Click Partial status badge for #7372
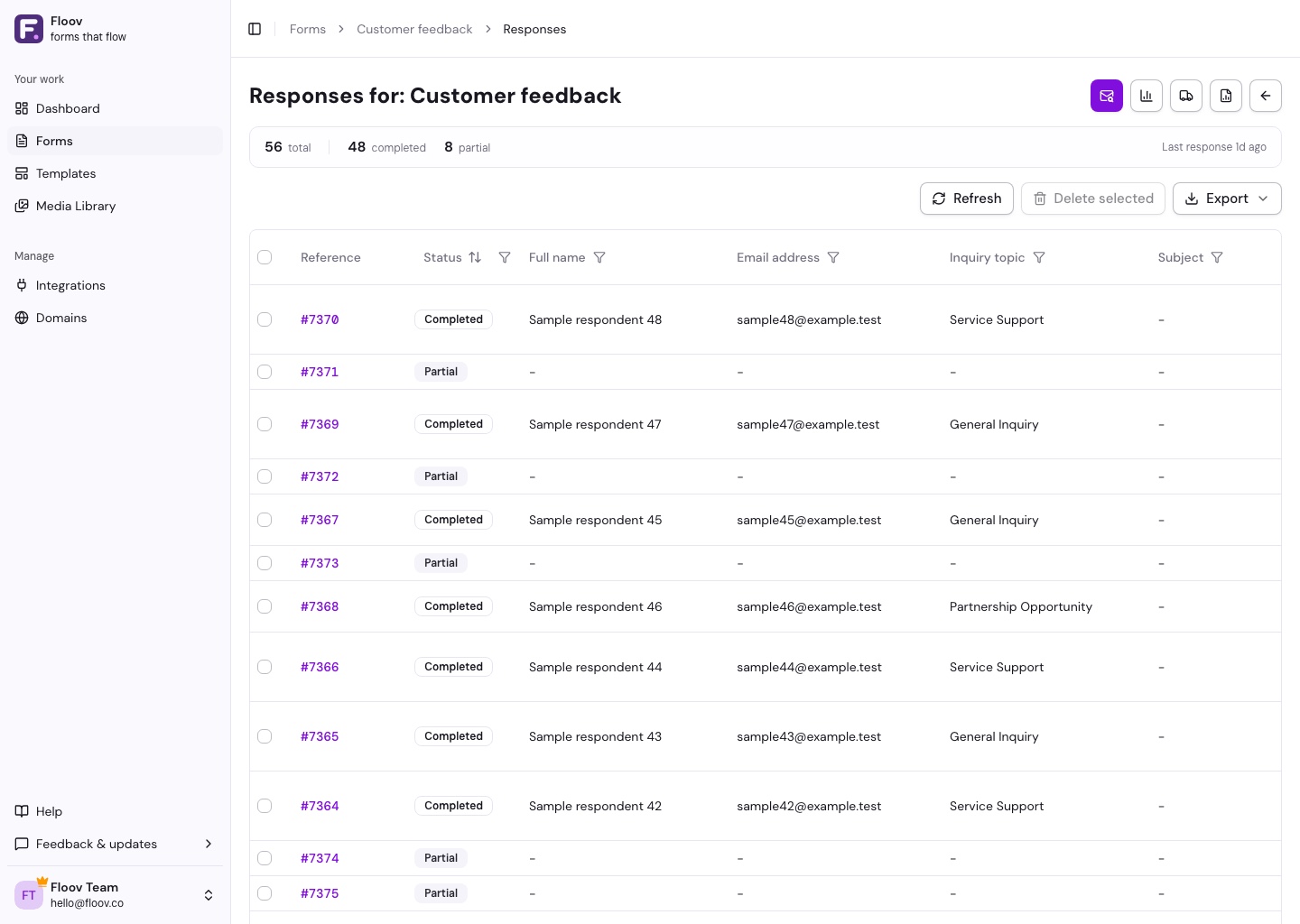The width and height of the screenshot is (1300, 924). 441,476
